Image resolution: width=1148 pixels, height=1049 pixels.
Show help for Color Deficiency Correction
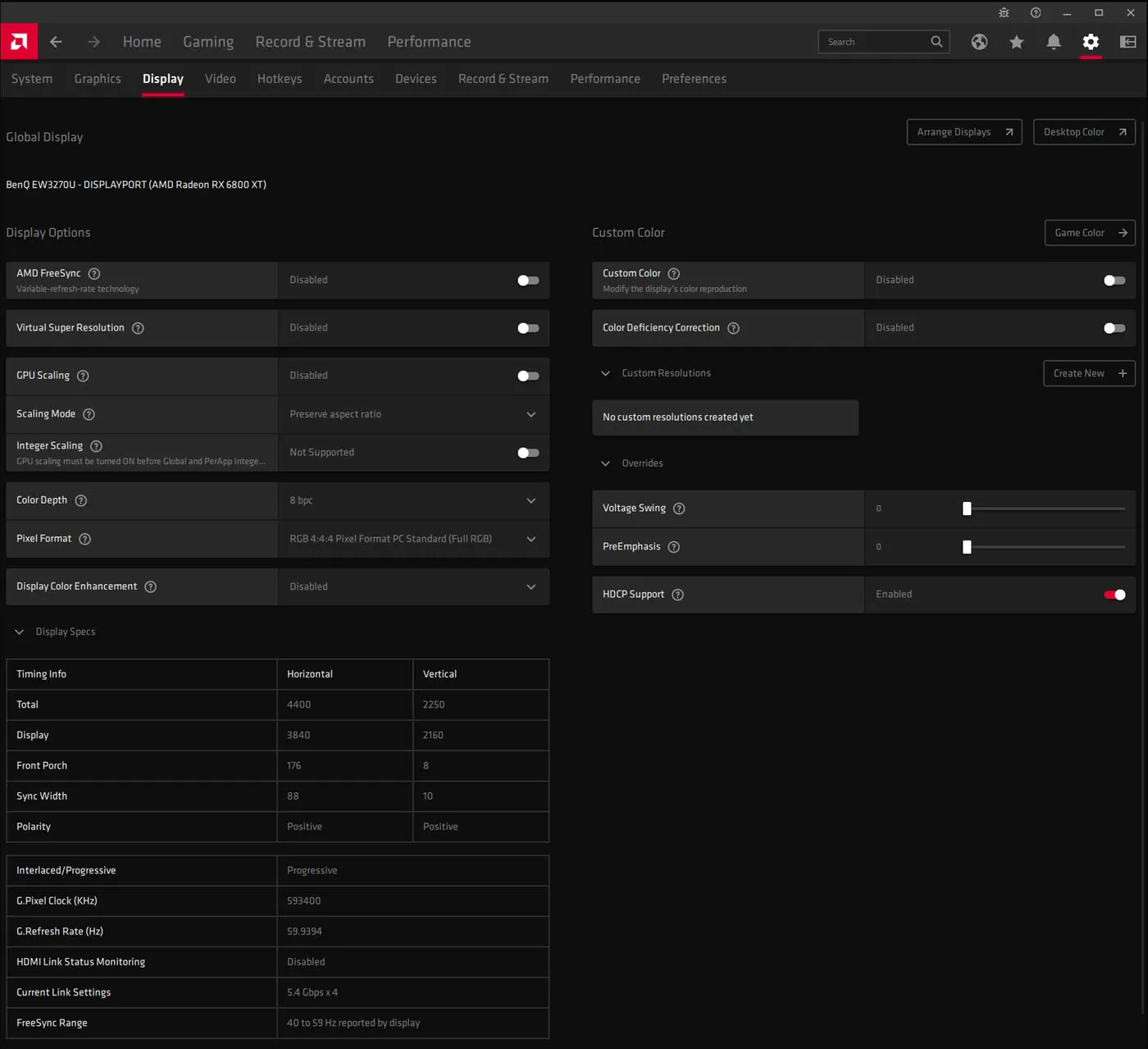pos(733,328)
